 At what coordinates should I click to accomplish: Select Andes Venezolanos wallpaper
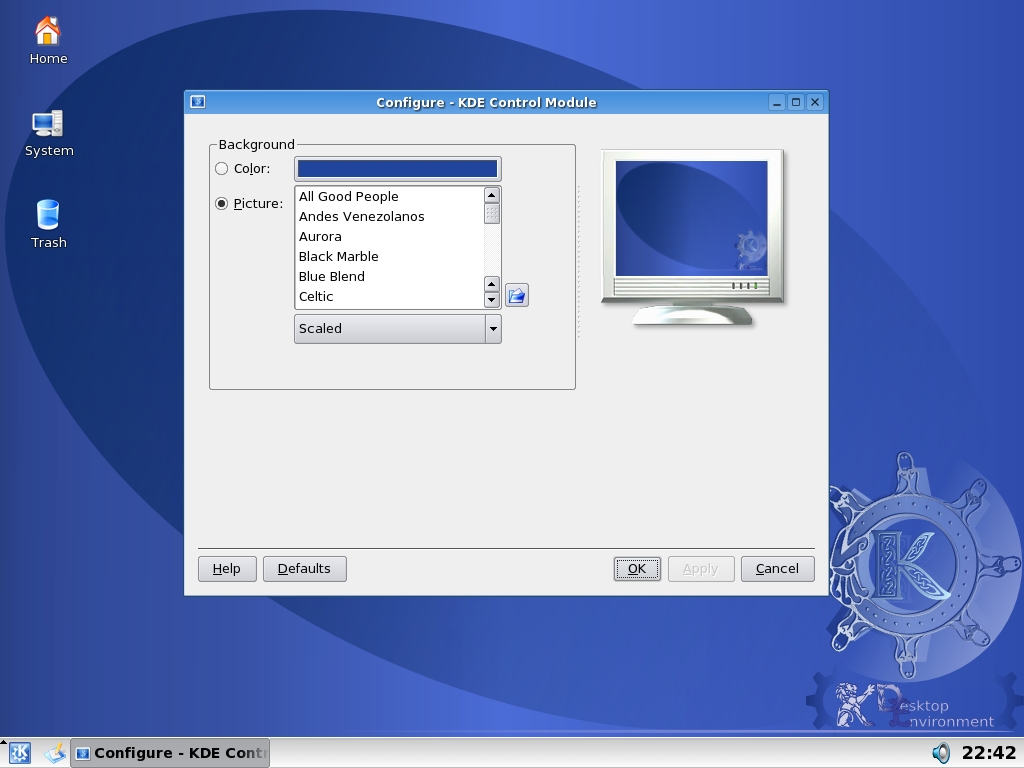(390, 217)
